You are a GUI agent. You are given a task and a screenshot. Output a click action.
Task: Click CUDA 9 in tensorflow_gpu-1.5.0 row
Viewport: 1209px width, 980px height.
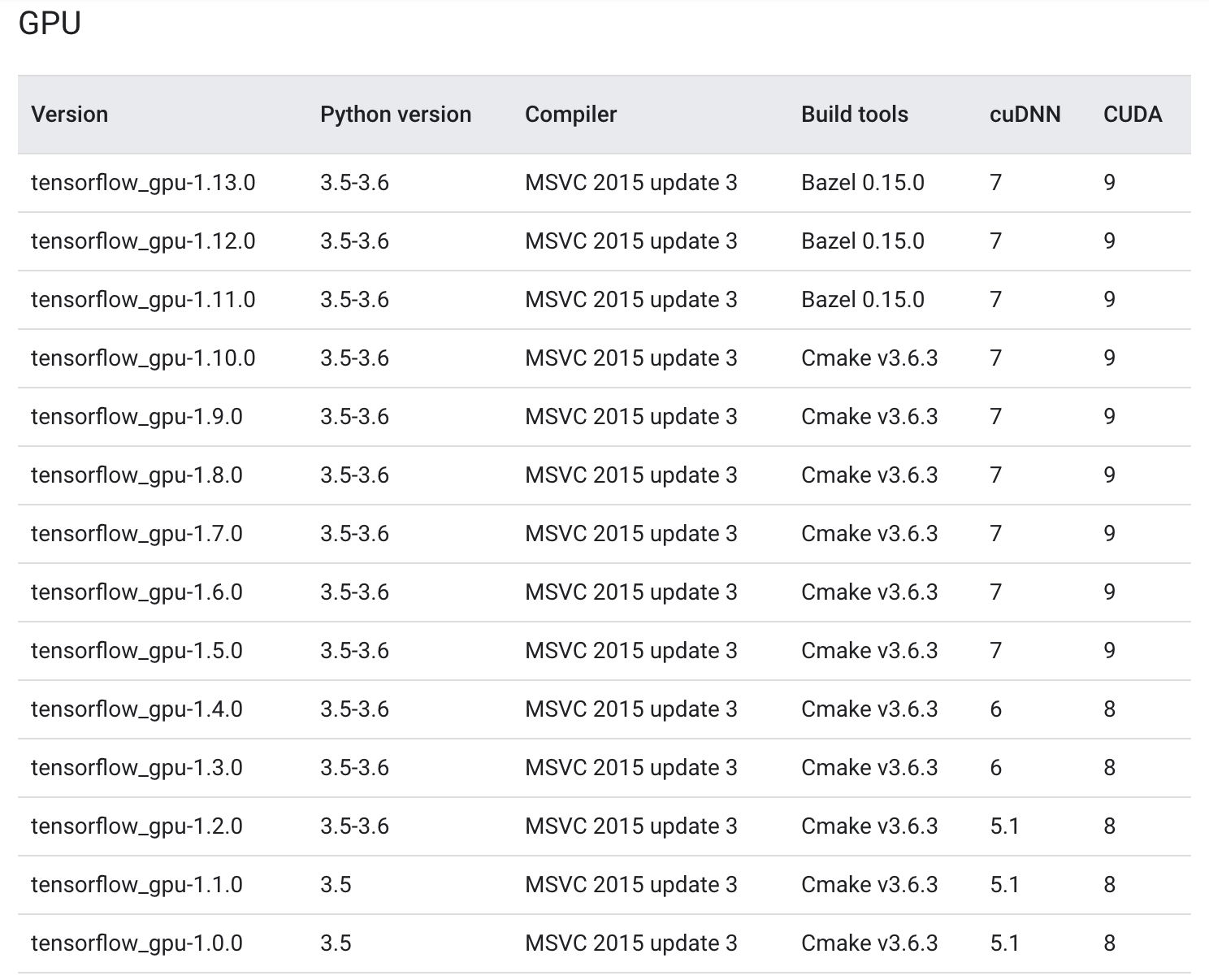1110,650
